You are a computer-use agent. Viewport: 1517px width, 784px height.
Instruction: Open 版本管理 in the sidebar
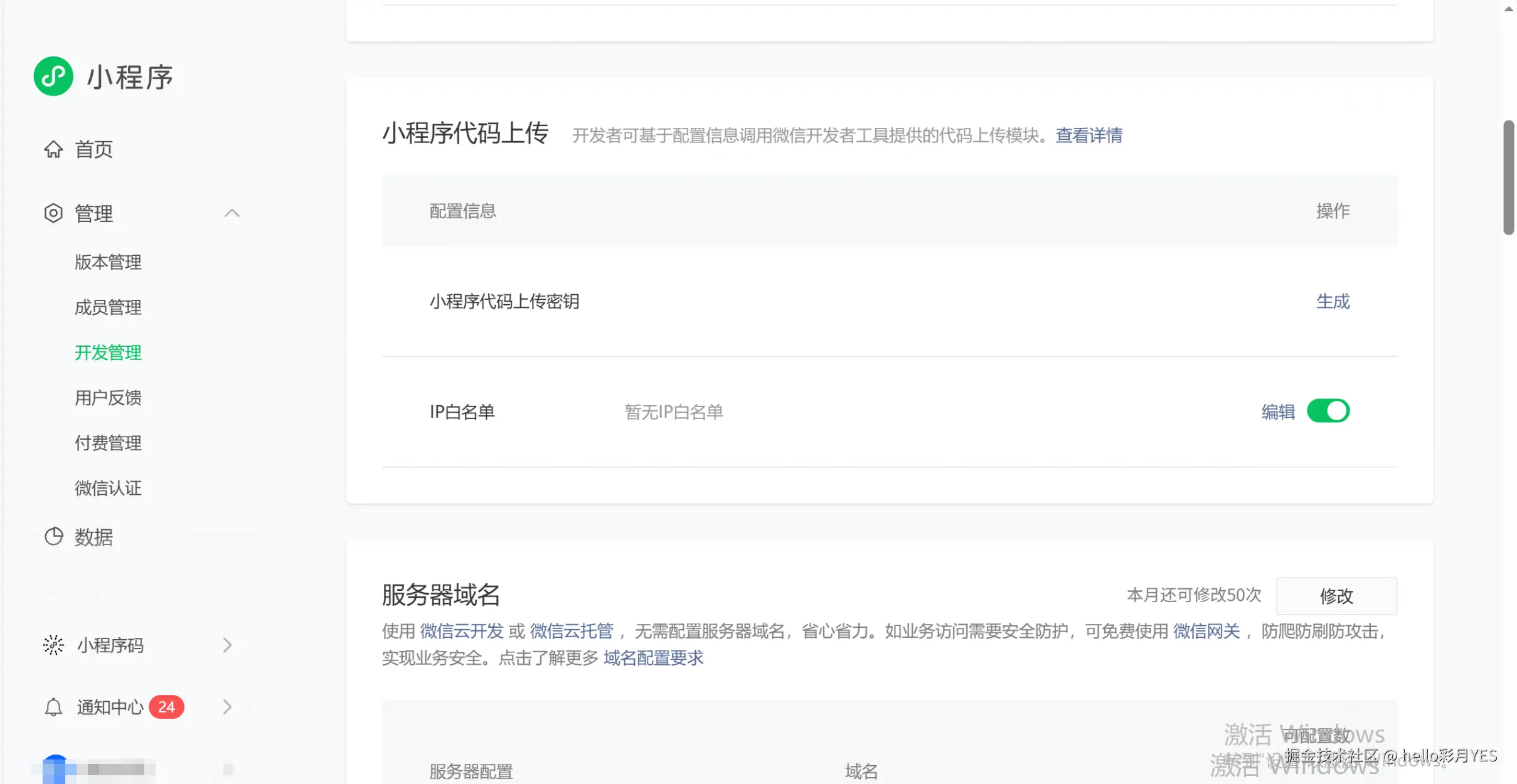(x=108, y=262)
